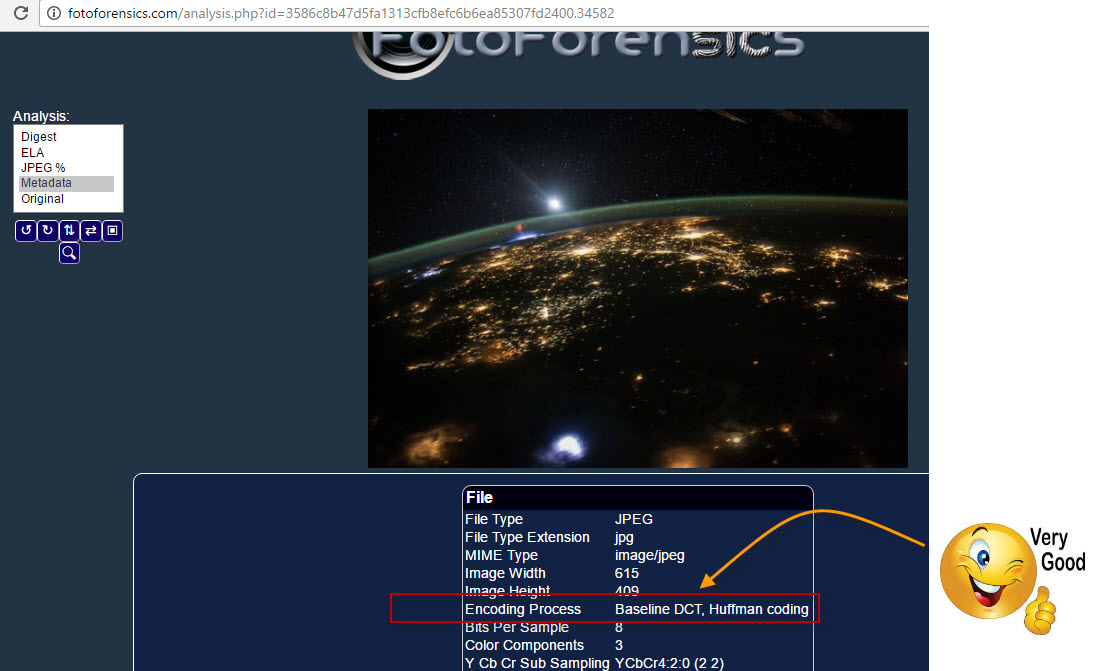
Task: Click the 'Image Width' label
Action: click(505, 574)
